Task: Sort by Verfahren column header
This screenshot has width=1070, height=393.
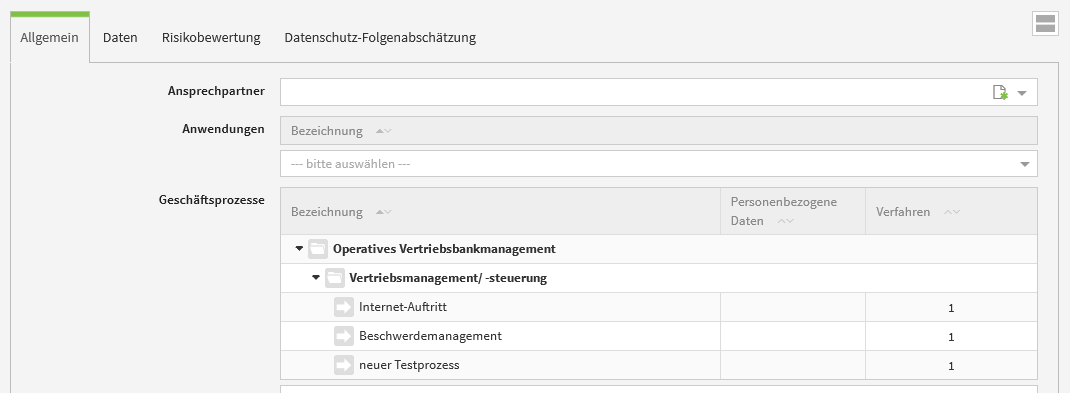Action: [918, 212]
